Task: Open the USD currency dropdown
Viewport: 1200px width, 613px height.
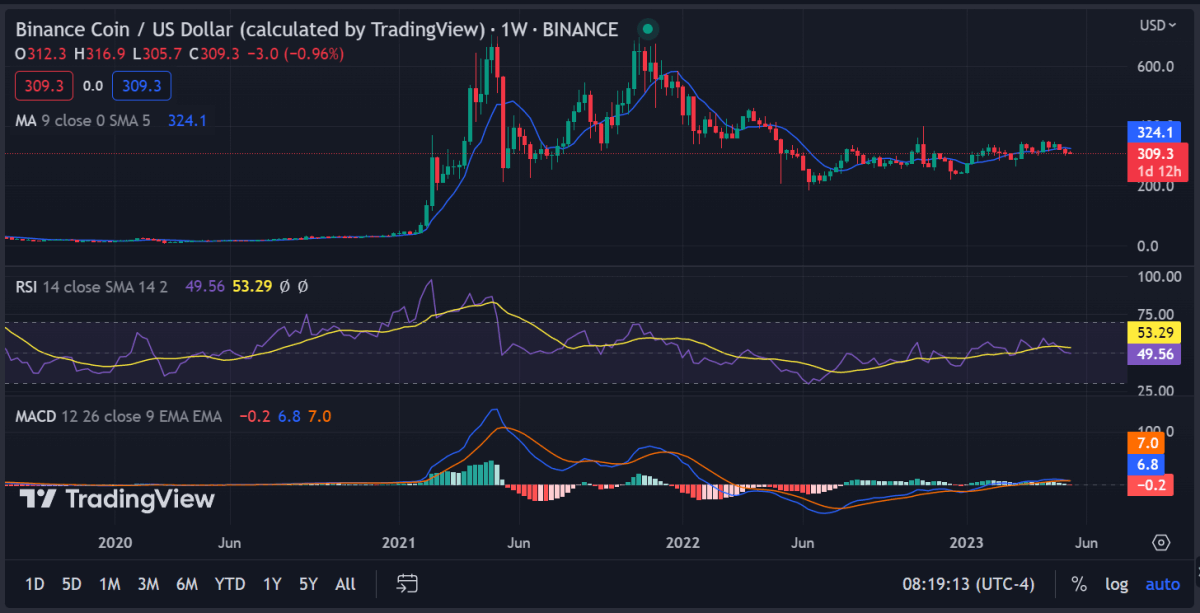Action: pos(1158,25)
